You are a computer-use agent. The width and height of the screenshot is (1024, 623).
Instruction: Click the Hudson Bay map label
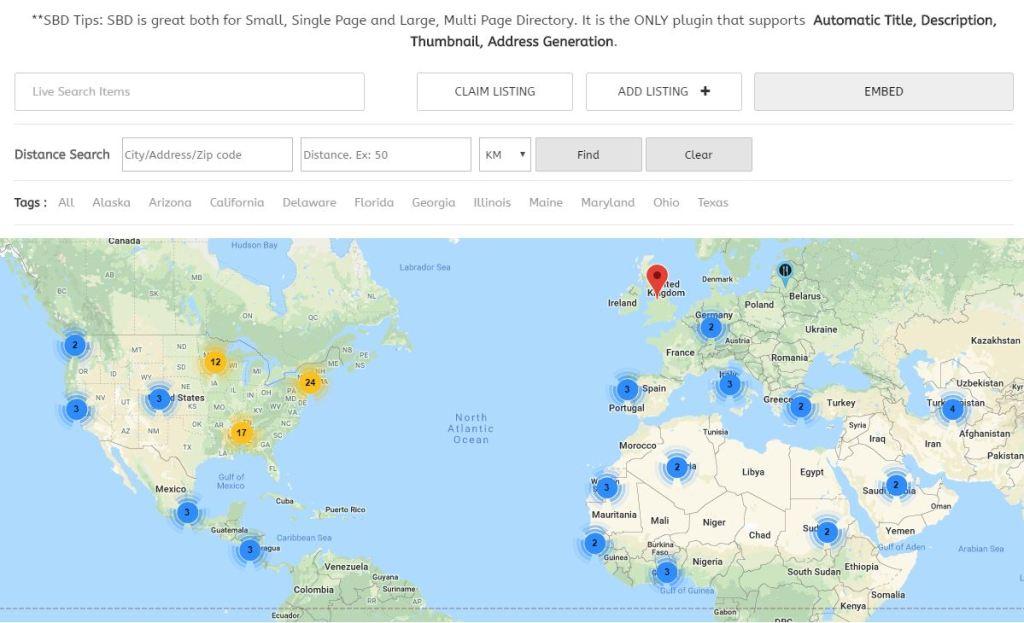(254, 245)
